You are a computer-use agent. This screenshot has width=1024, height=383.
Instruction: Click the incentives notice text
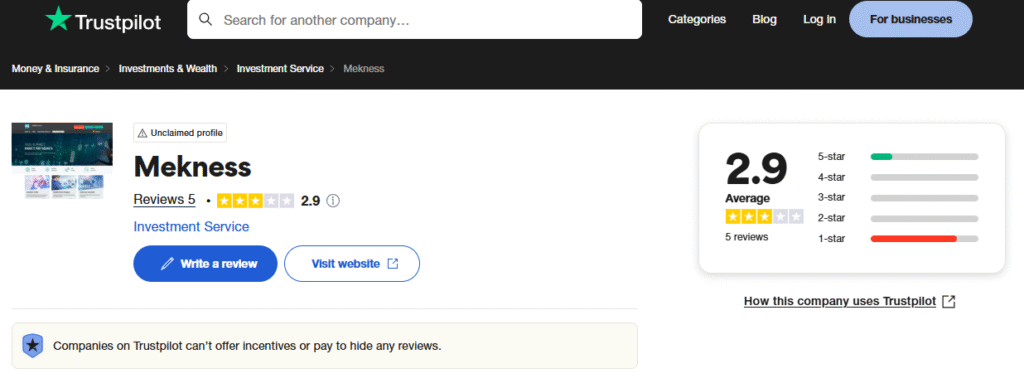point(247,345)
